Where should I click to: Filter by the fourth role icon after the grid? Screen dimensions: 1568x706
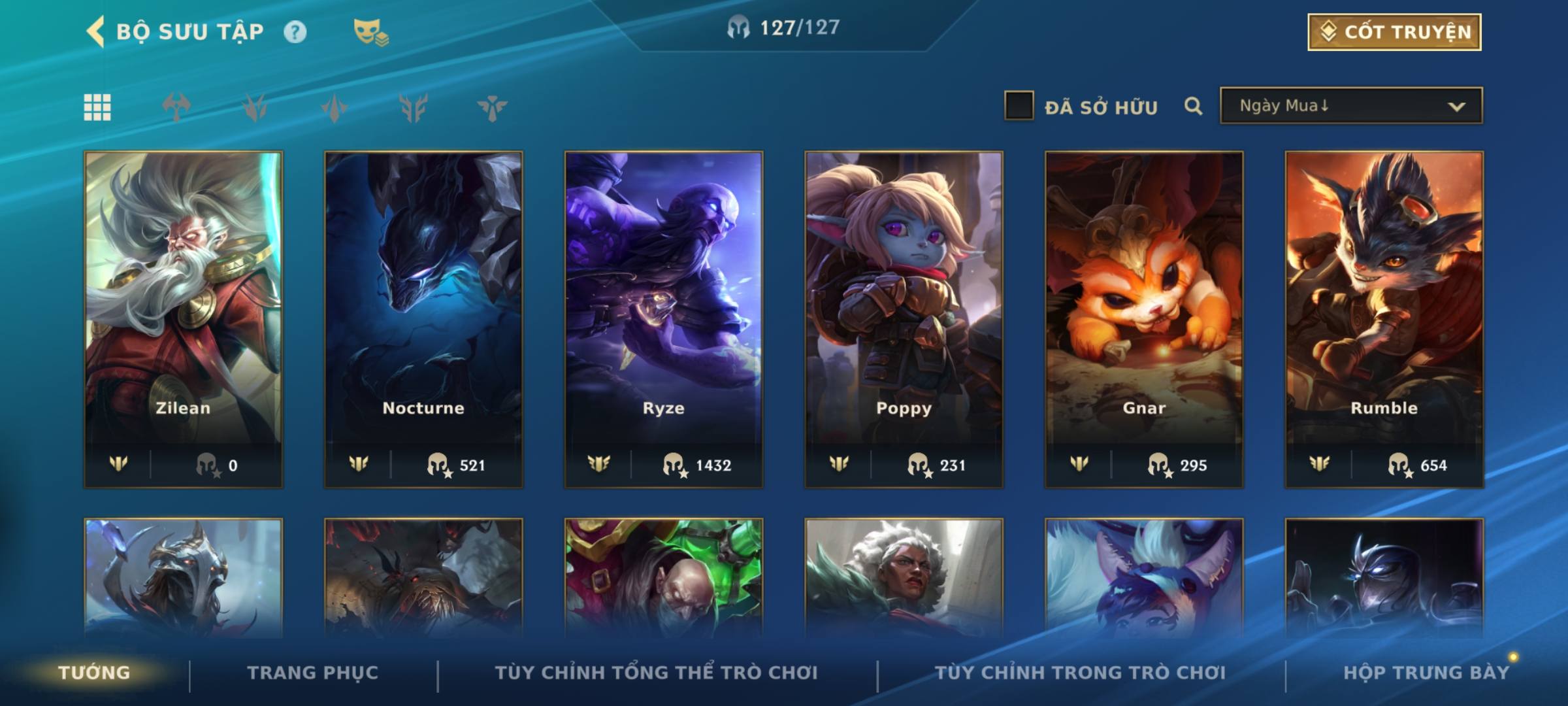point(414,107)
